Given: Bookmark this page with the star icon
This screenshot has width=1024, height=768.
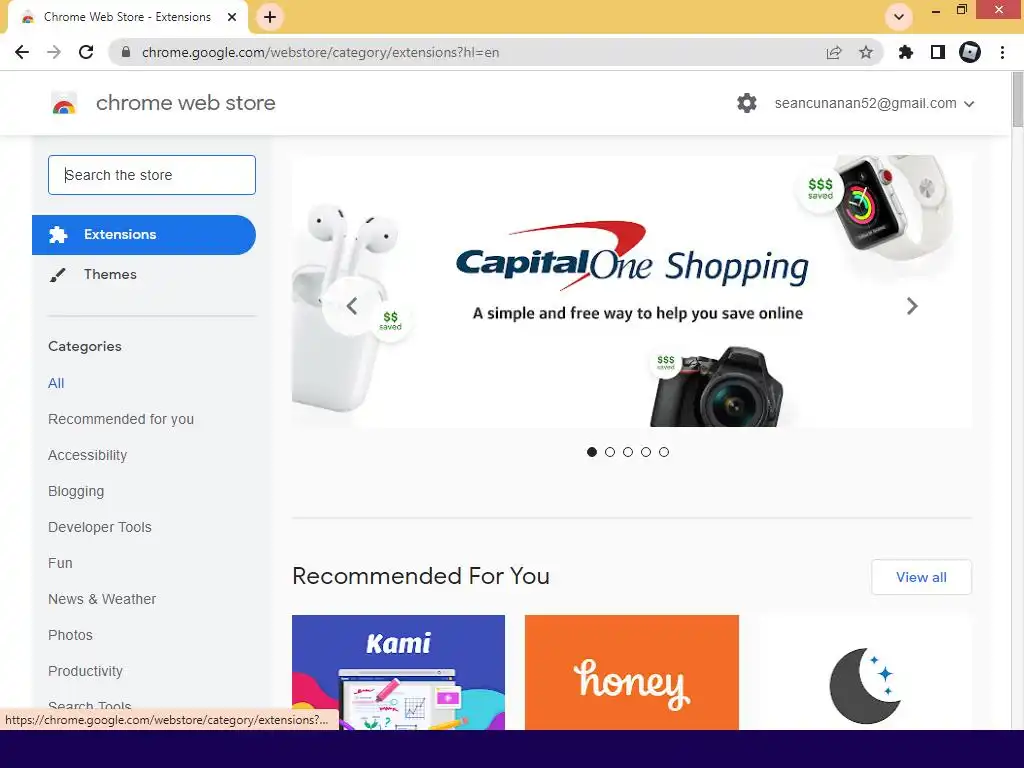Looking at the screenshot, I should pyautogui.click(x=866, y=52).
